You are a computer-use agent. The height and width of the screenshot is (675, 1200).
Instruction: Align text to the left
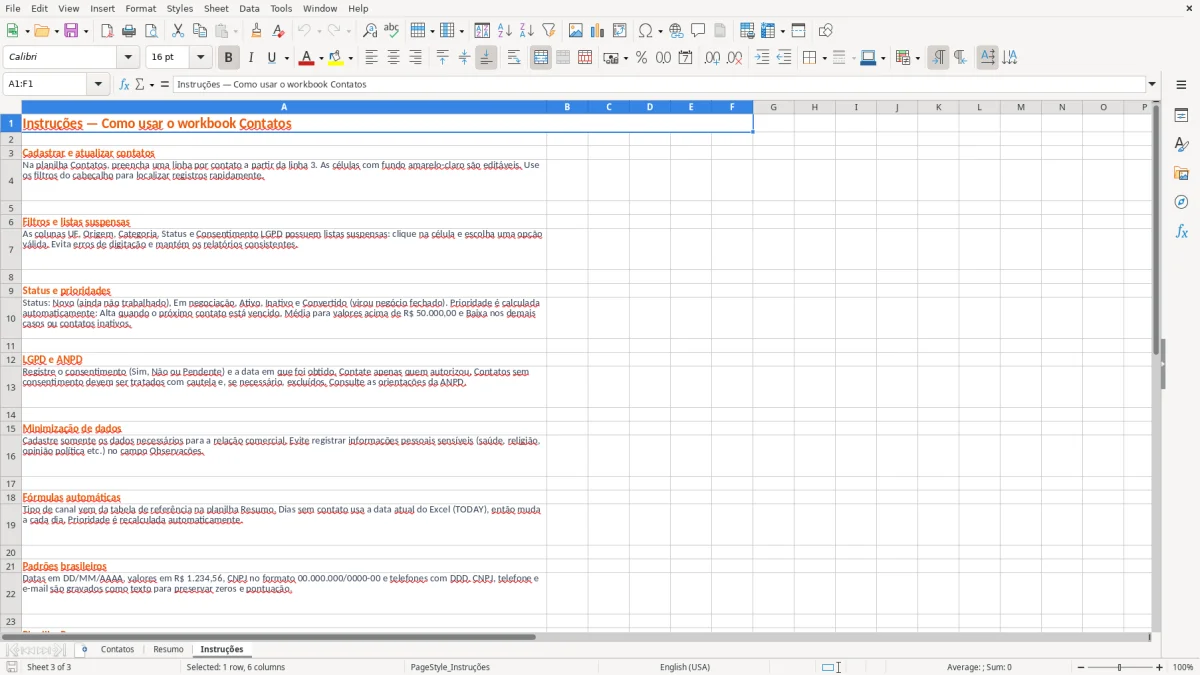click(371, 58)
